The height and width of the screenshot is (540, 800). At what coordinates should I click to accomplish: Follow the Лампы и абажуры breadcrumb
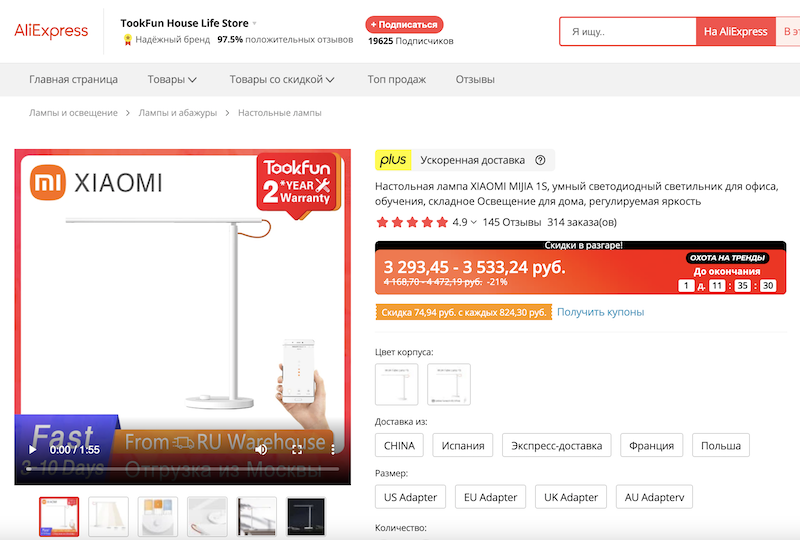tap(178, 113)
